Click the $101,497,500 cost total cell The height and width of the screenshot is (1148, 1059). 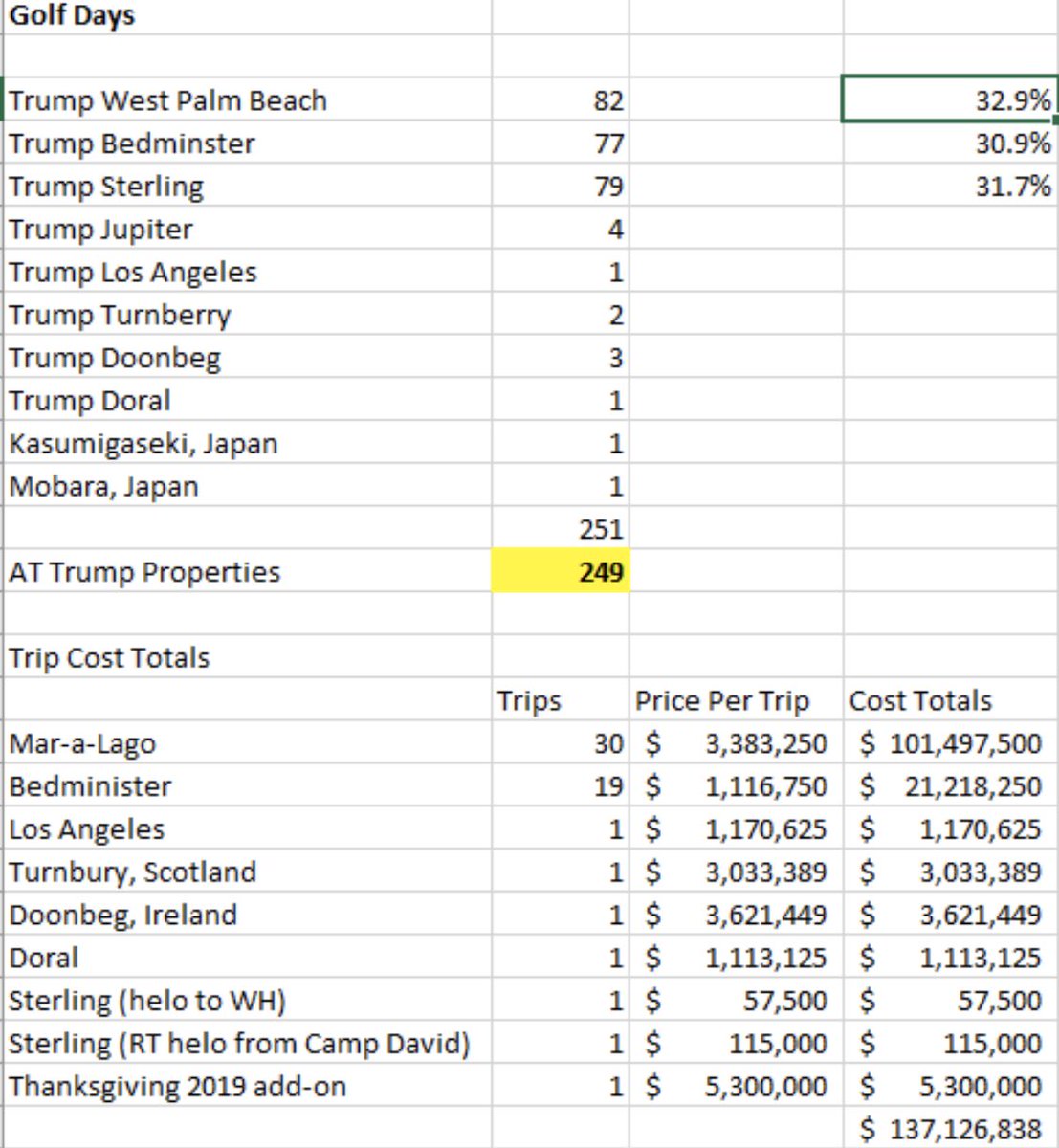tap(949, 743)
